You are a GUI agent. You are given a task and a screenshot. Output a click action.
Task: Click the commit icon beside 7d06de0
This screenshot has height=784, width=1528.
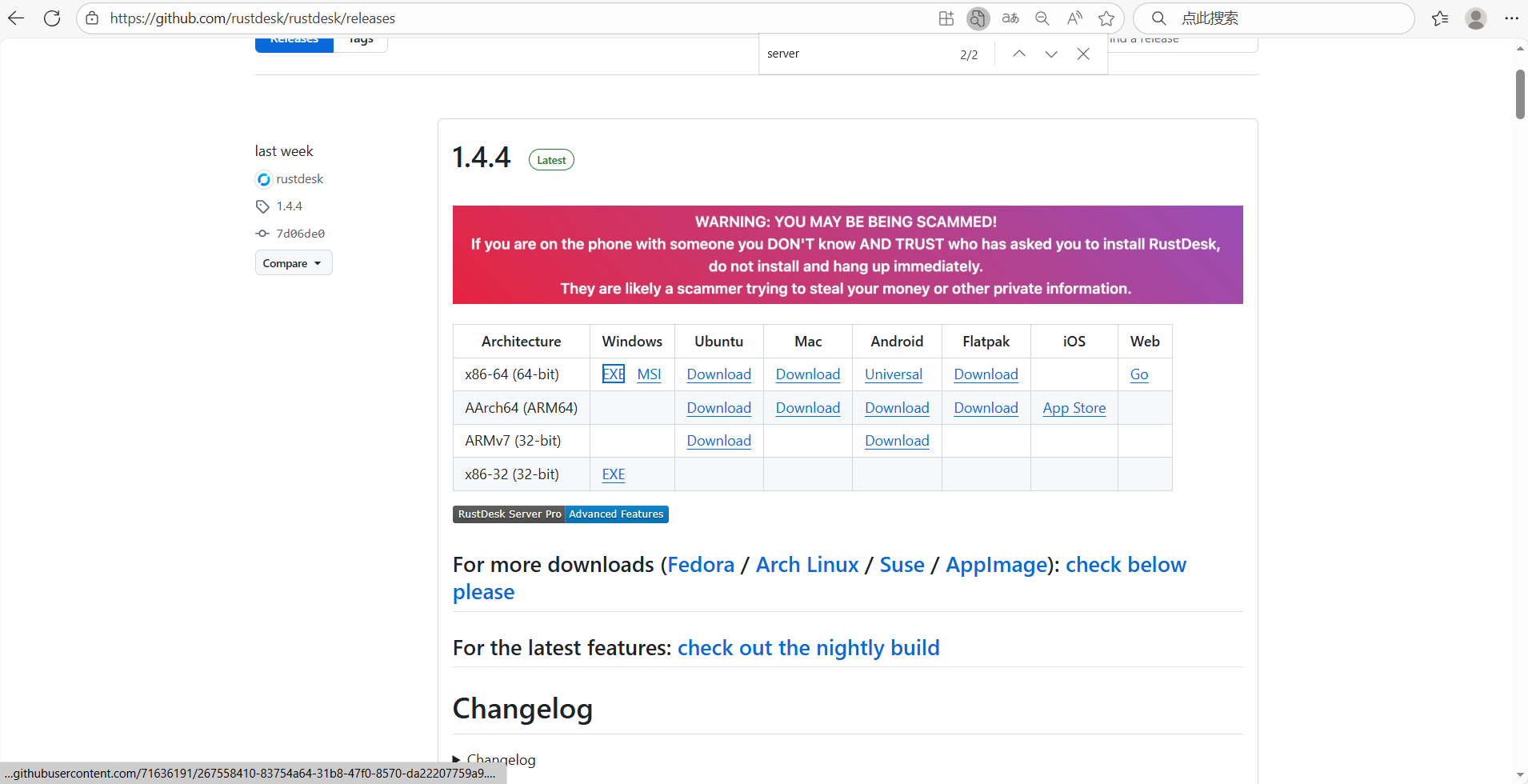(x=262, y=234)
